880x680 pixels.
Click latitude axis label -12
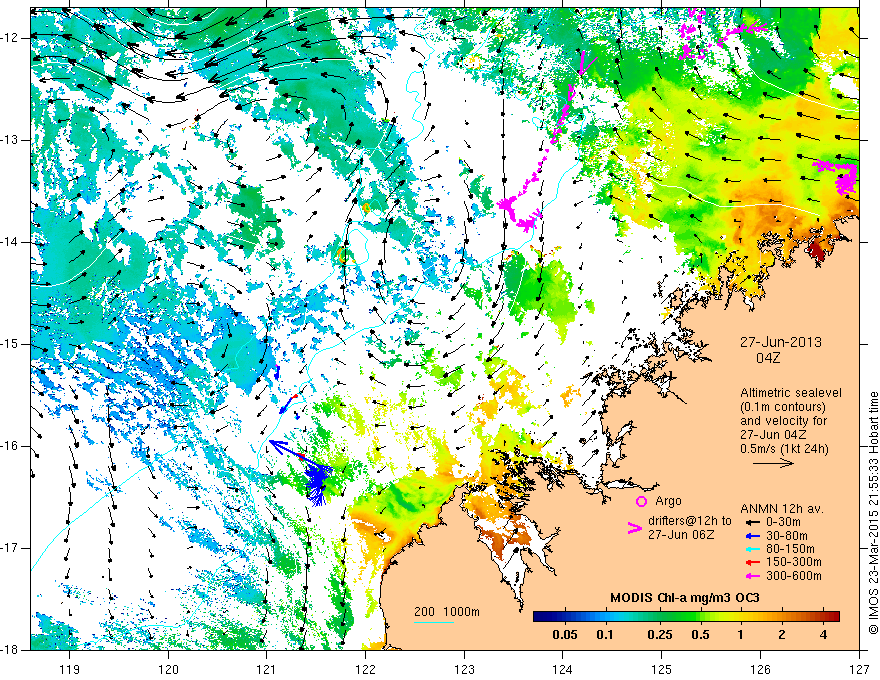click(11, 38)
